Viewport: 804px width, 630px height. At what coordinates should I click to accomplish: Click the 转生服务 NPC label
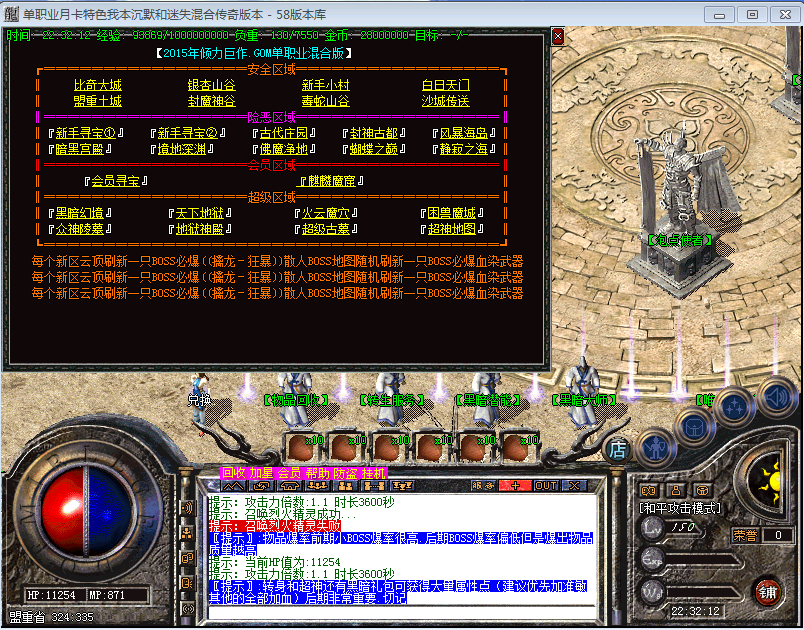click(x=392, y=399)
